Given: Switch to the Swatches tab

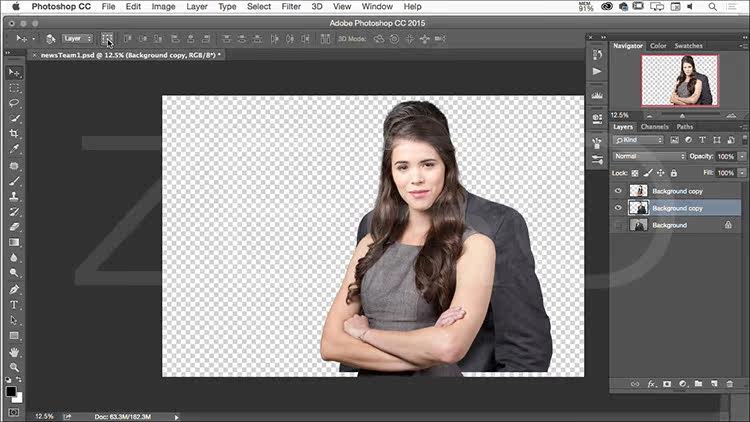Looking at the screenshot, I should pyautogui.click(x=688, y=46).
